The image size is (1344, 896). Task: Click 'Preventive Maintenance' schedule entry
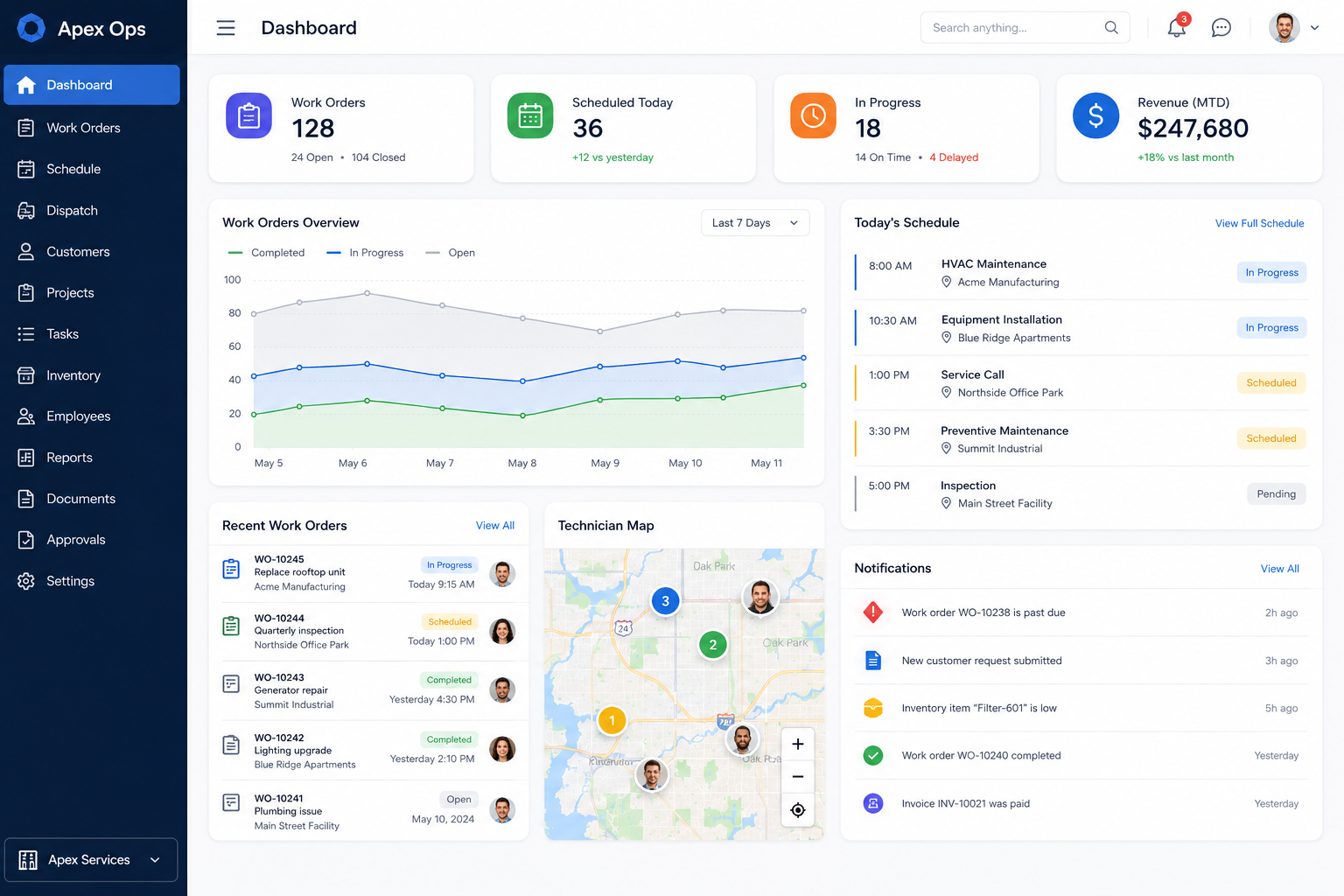click(x=1004, y=430)
